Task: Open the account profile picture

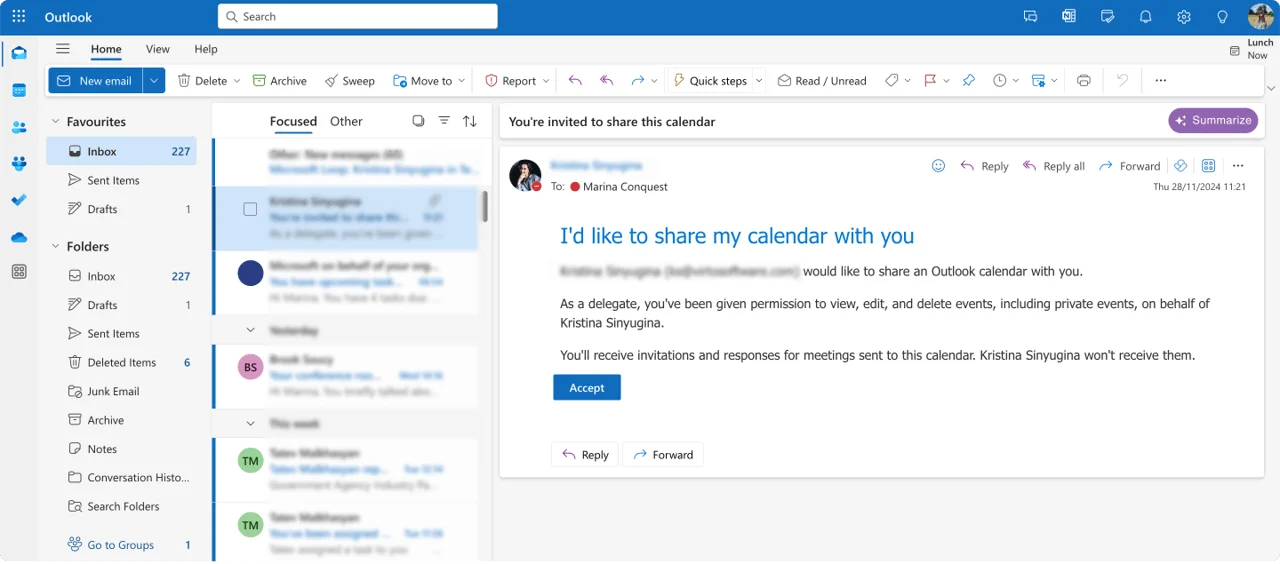Action: [1260, 17]
